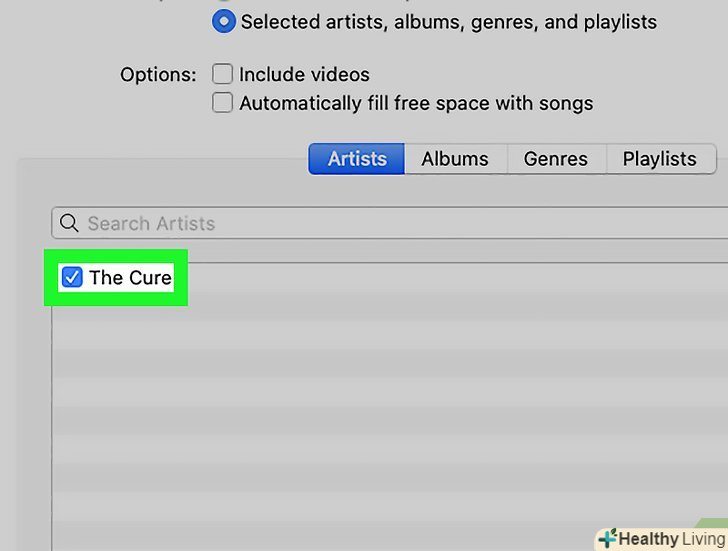Uncheck the checkbox beside The Cure
This screenshot has width=728, height=551.
[x=72, y=277]
